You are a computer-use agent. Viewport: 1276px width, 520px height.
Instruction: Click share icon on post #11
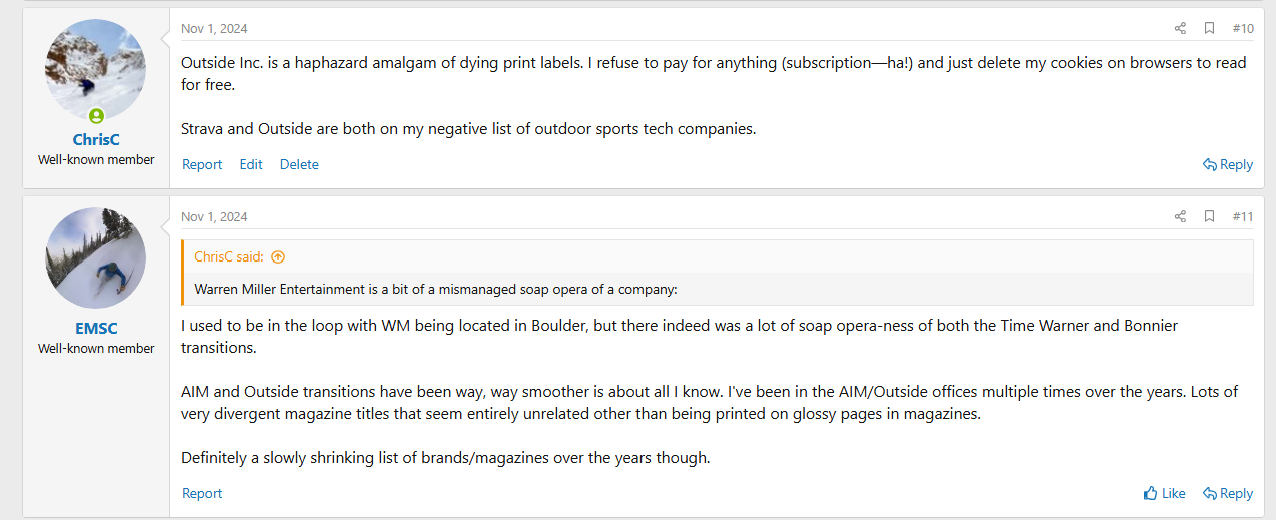tap(1180, 216)
